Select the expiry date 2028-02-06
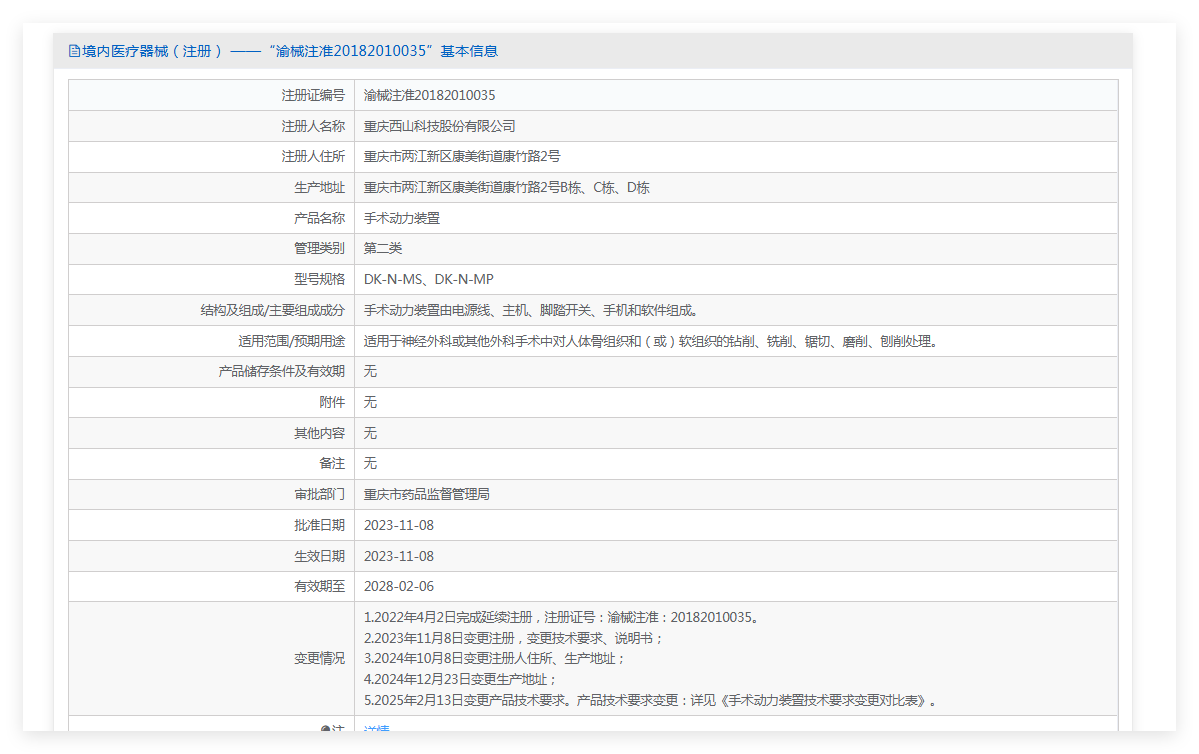Viewport: 1199px width, 754px height. tap(399, 587)
